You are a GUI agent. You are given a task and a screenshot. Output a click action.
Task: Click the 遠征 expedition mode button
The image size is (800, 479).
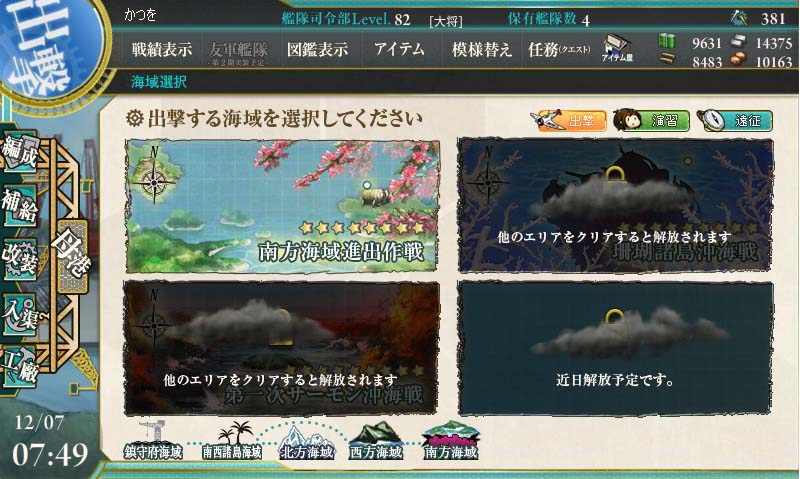pos(735,121)
